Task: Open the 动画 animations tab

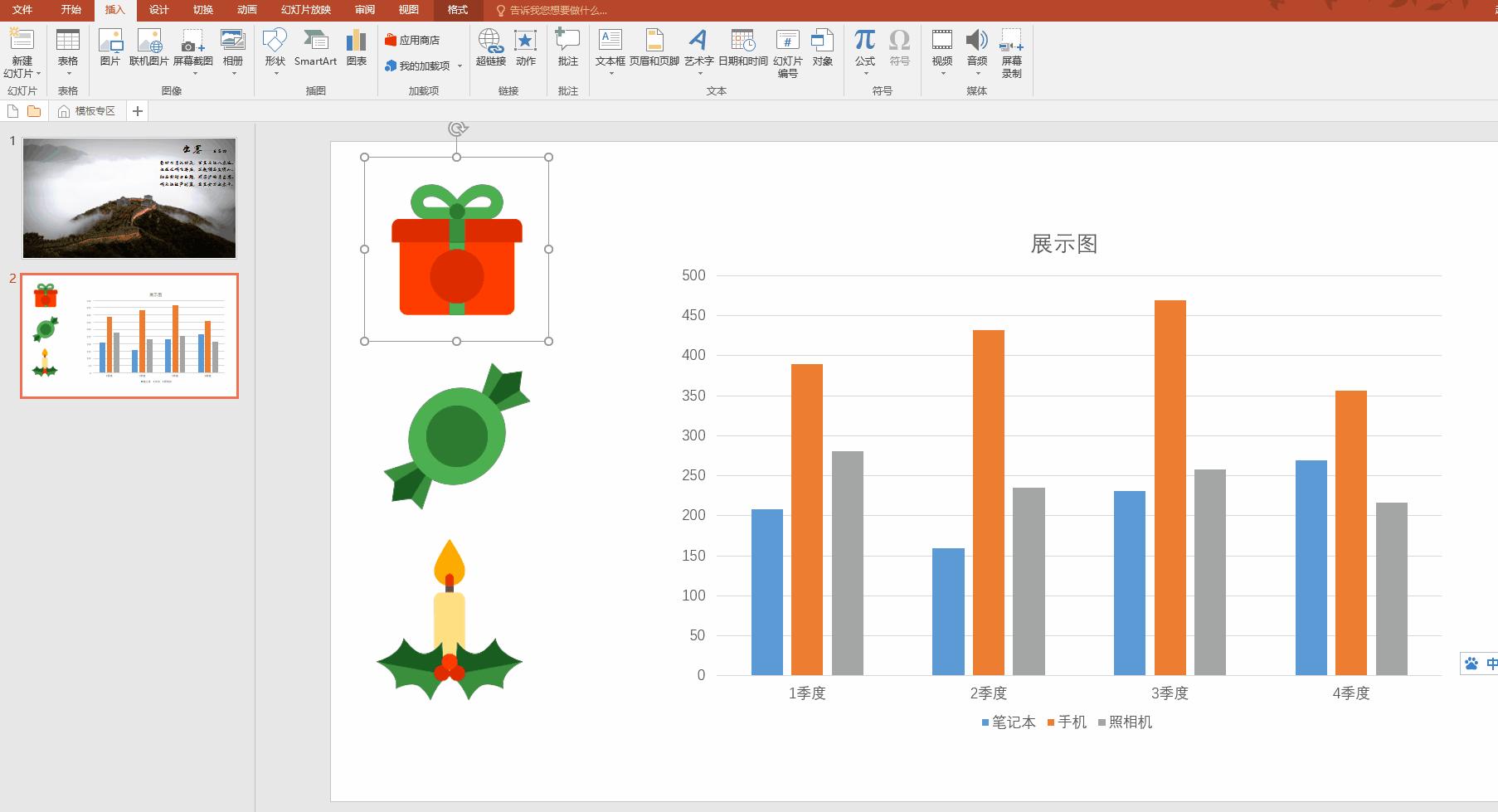Action: (x=246, y=10)
